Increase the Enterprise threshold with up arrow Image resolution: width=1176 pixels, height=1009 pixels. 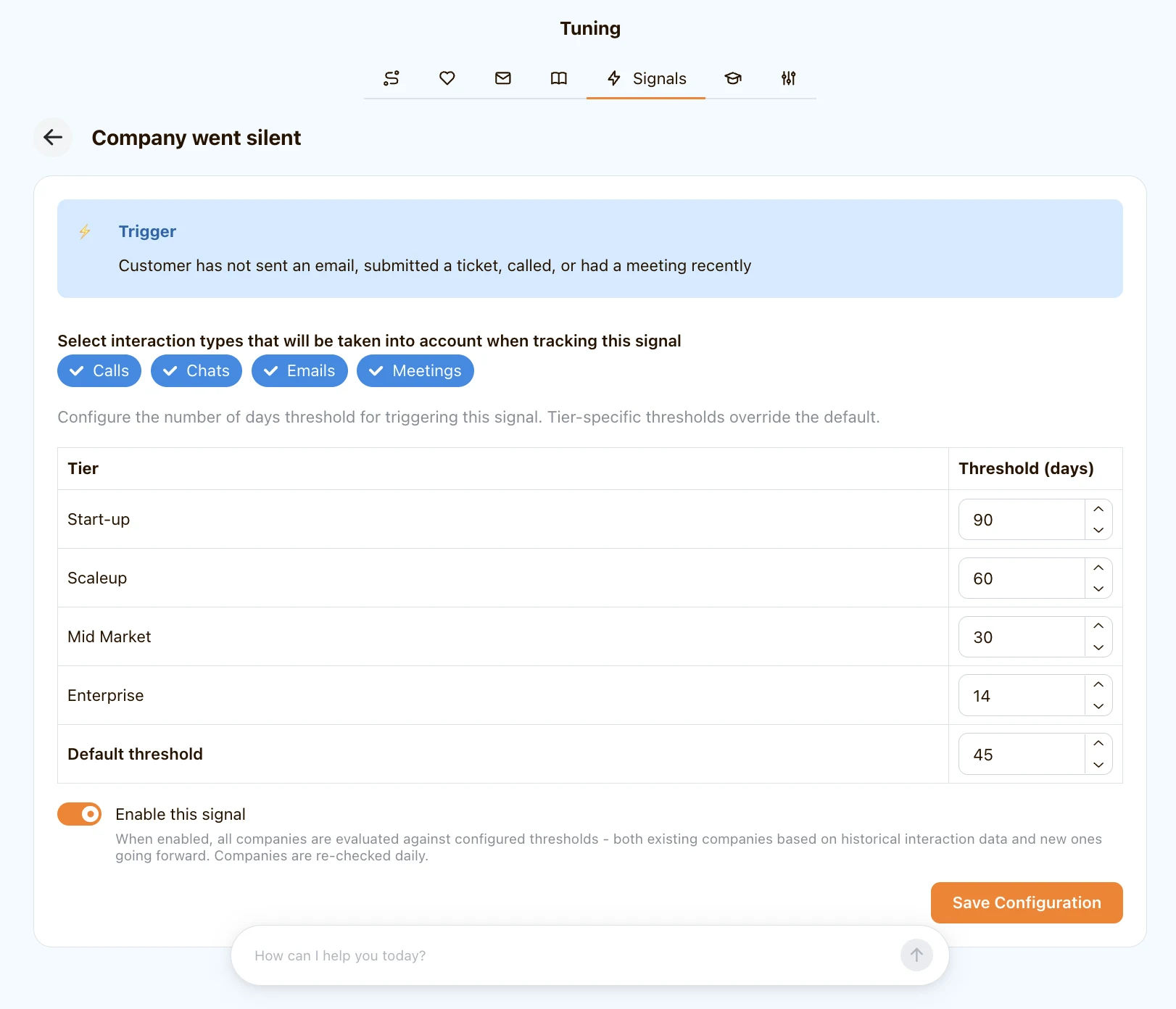click(1098, 685)
